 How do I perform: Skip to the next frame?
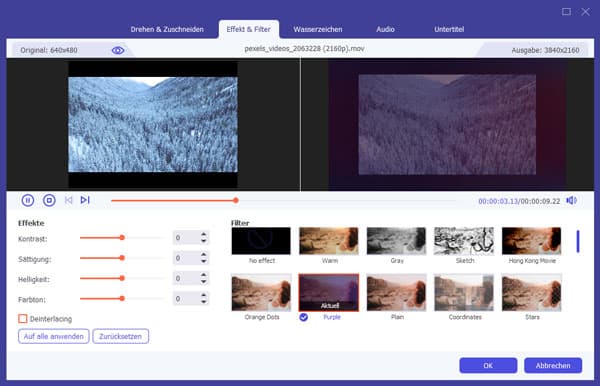coord(85,200)
